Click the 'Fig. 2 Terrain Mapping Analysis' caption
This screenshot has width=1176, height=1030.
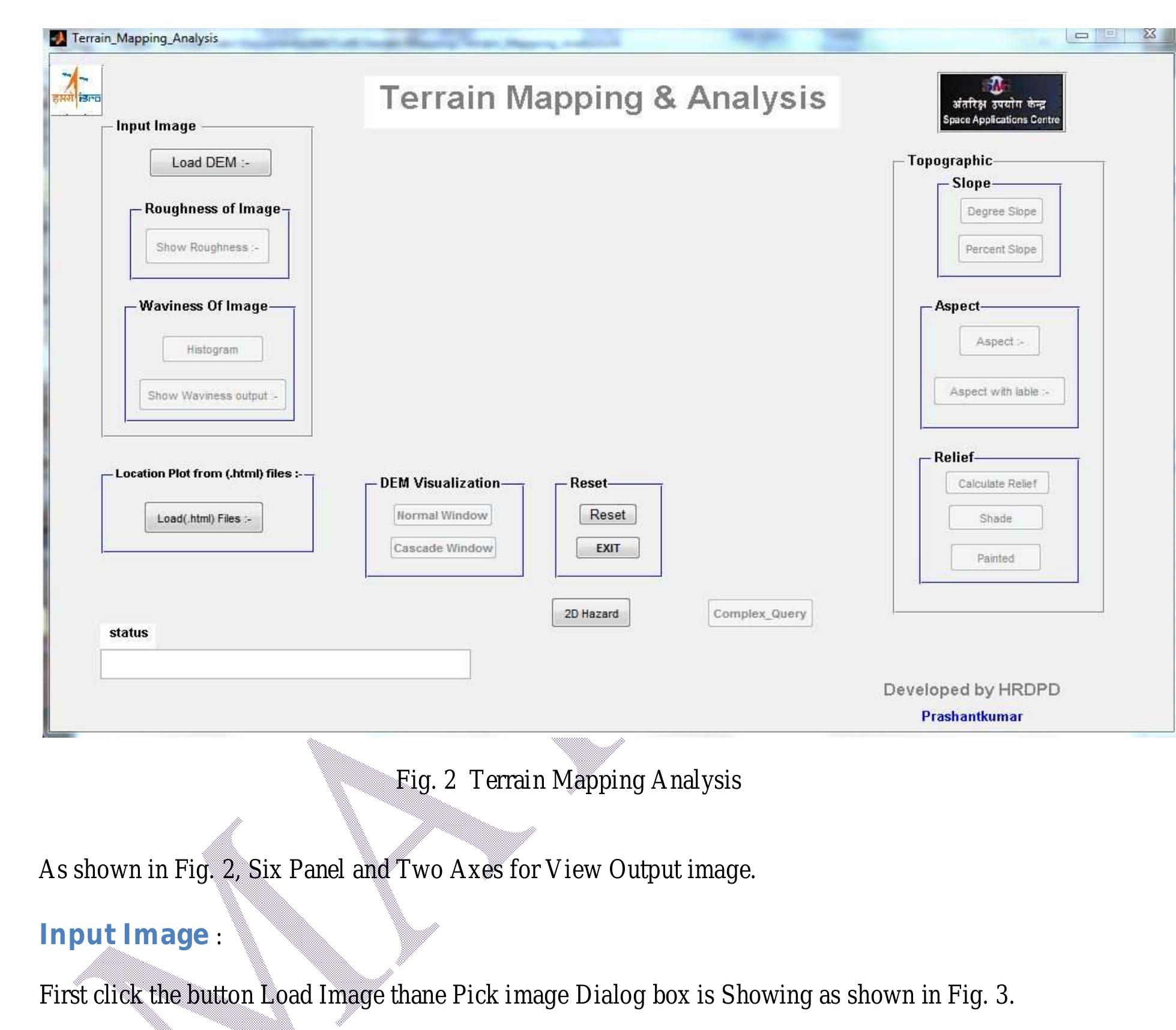click(x=568, y=780)
